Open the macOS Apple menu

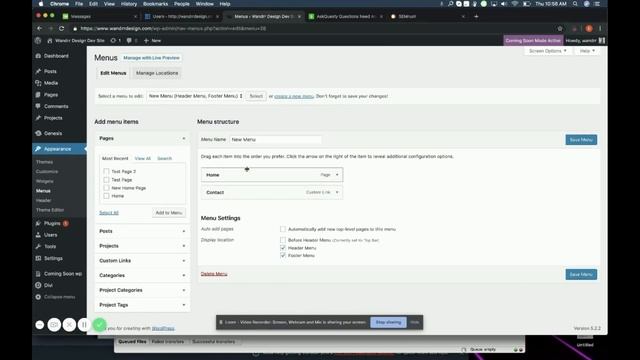pyautogui.click(x=41, y=4)
